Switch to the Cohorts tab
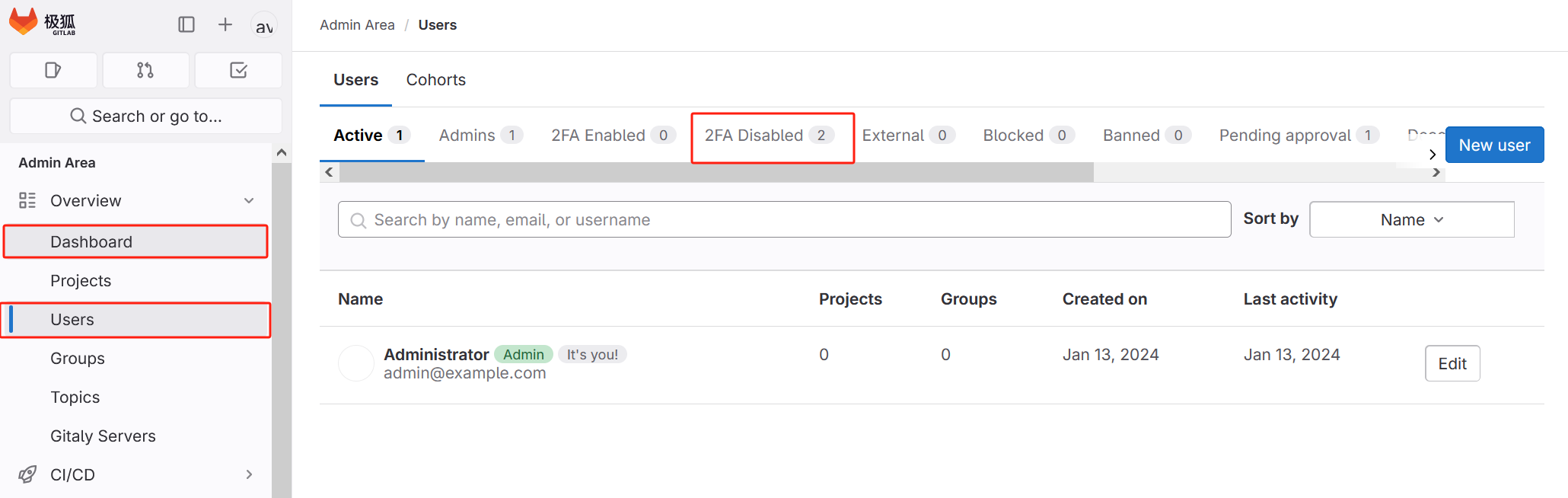Viewport: 1568px width, 498px height. coord(435,79)
